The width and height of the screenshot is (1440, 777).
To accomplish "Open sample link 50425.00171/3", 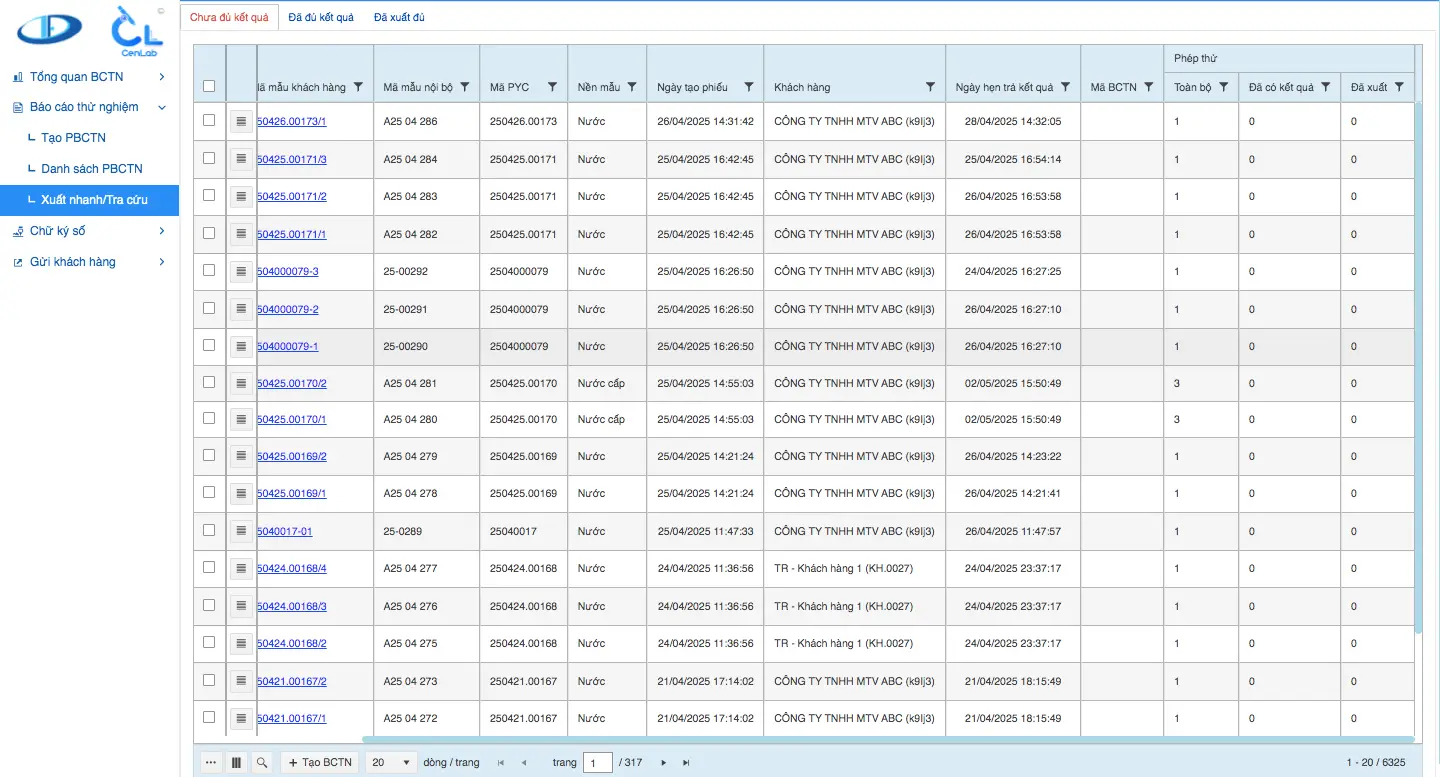I will point(292,159).
